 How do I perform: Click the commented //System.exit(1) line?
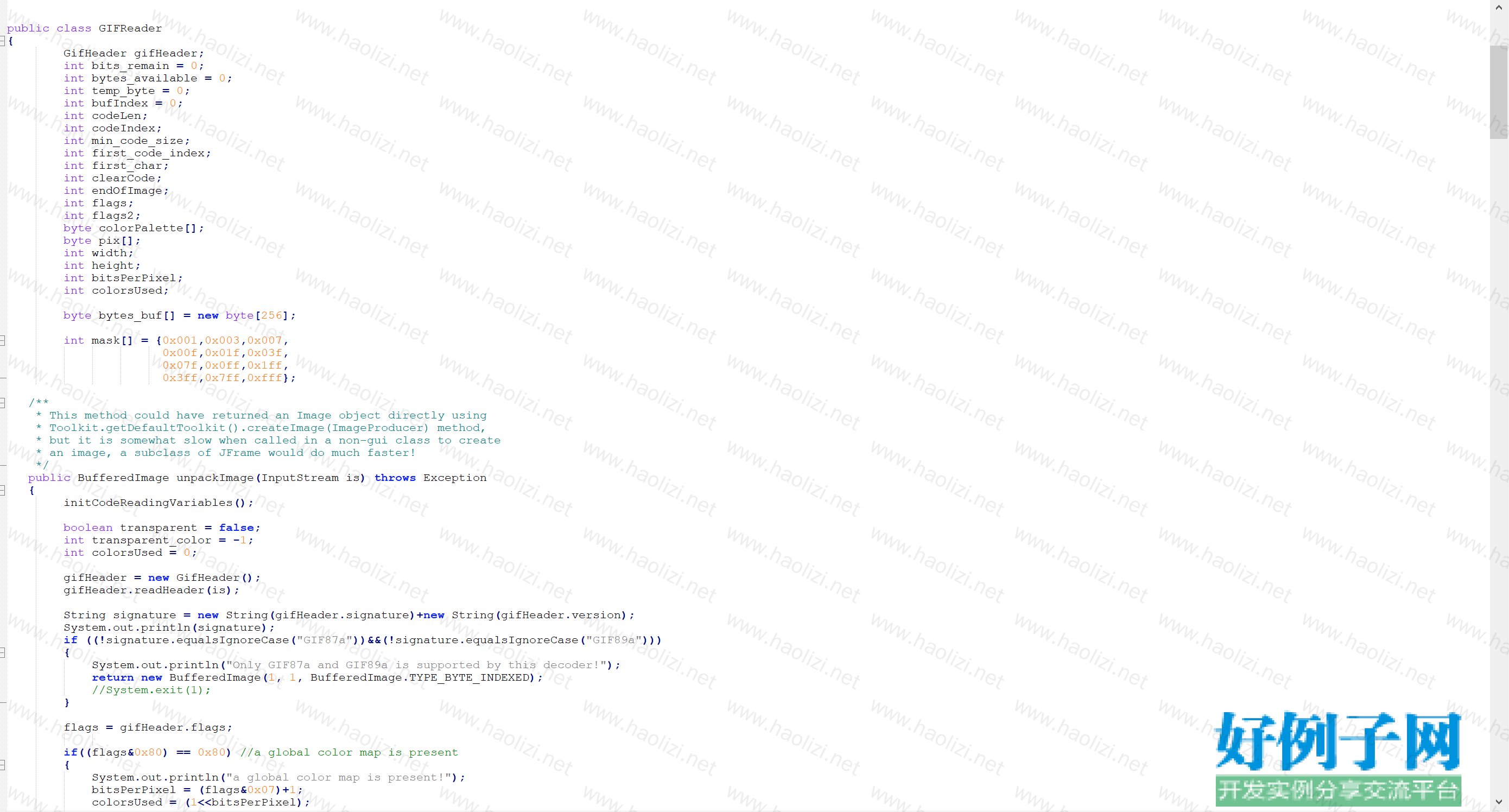point(150,690)
